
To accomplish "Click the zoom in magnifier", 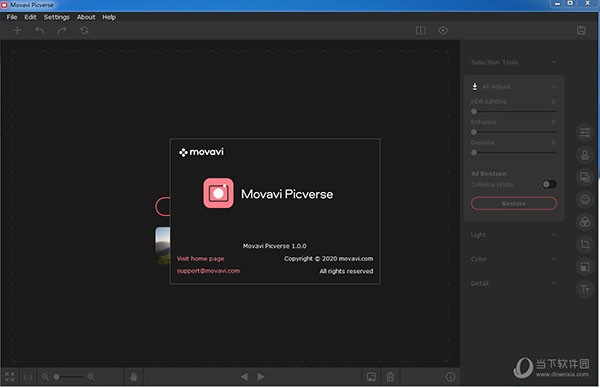I will click(x=91, y=377).
